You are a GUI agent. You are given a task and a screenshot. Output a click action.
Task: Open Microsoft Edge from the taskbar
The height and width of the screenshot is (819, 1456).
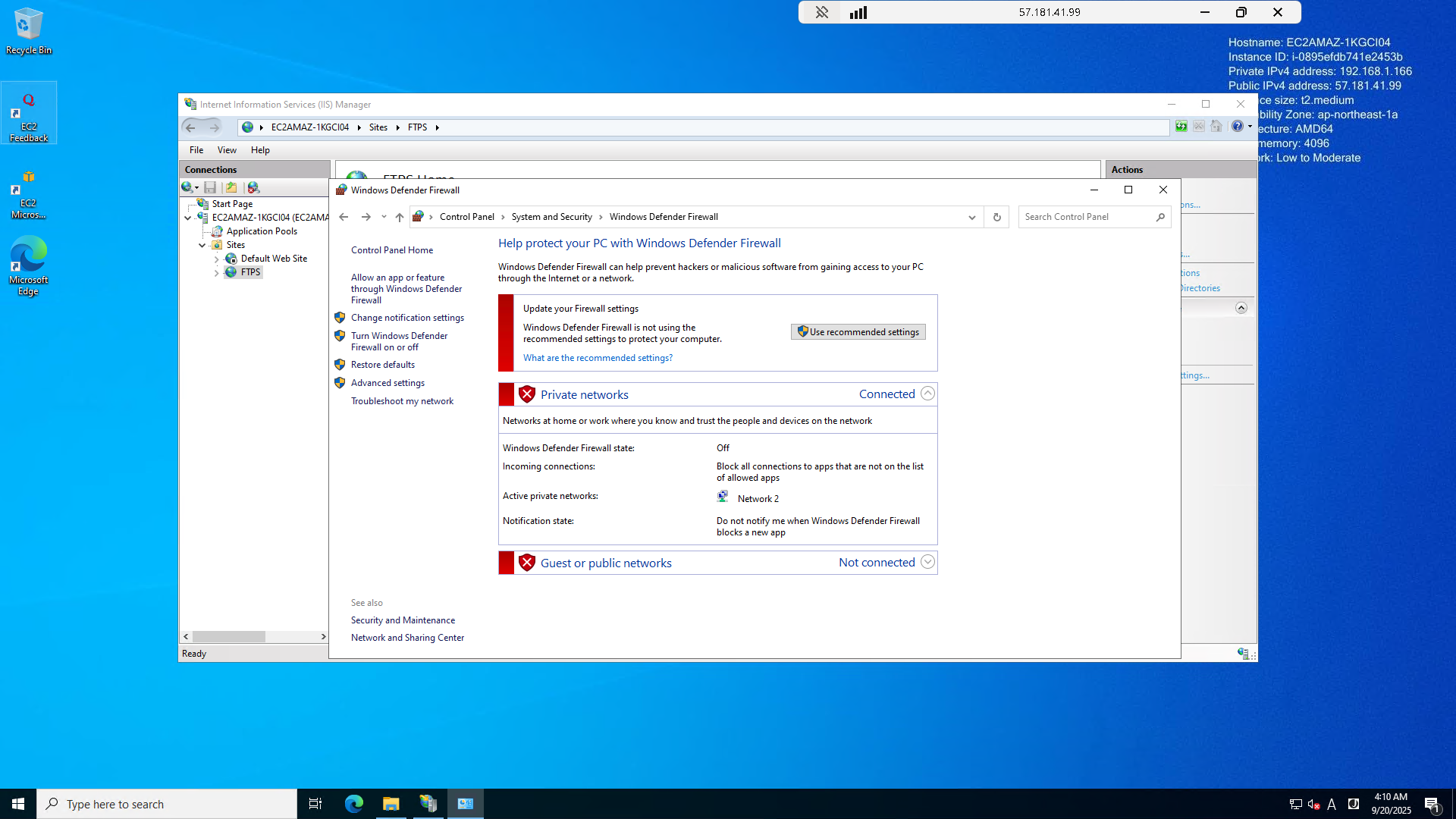(353, 804)
